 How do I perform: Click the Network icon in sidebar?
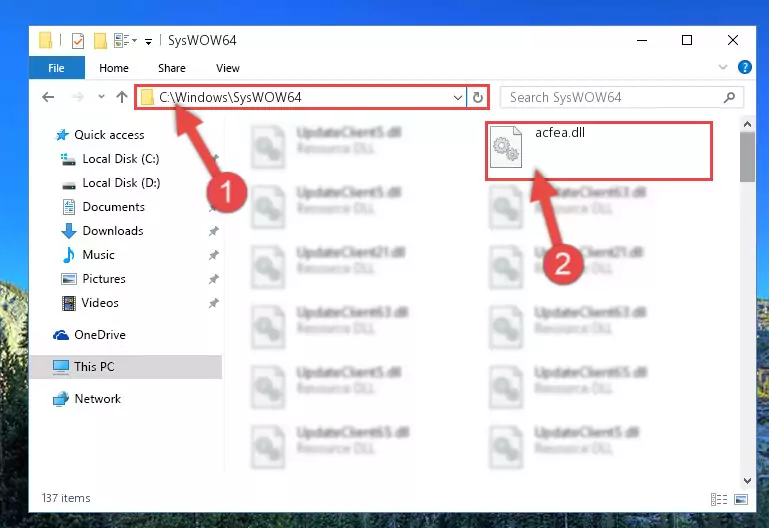pos(61,399)
